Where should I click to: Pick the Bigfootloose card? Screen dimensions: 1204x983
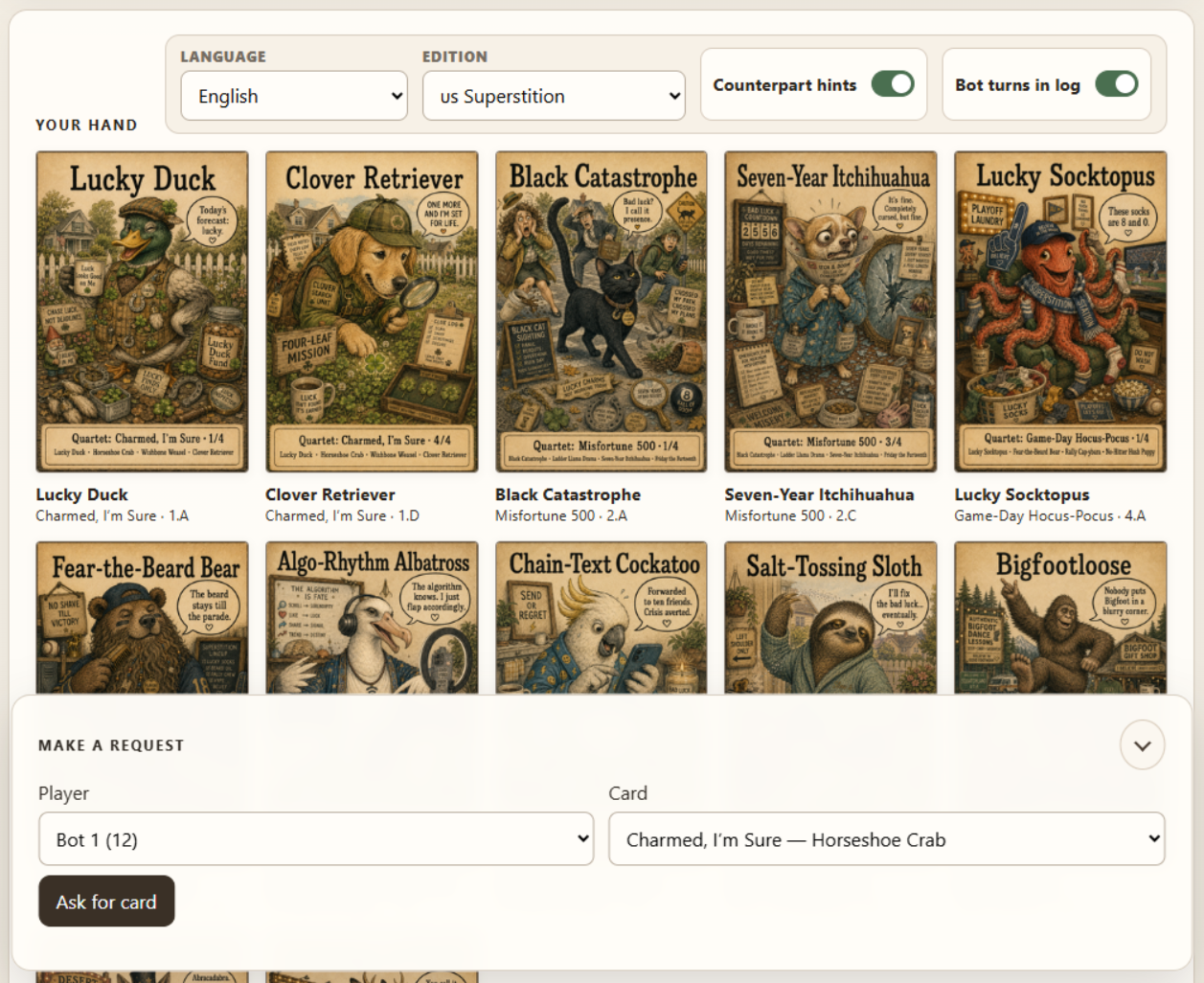point(1060,618)
